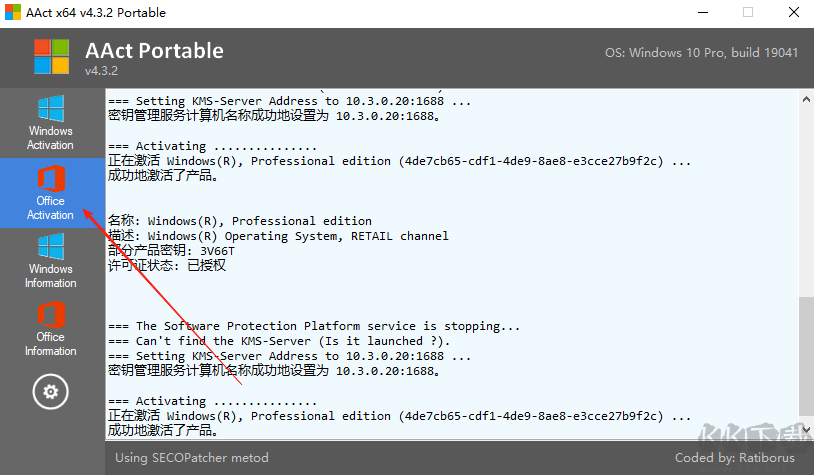
Task: Click the 'Software Protection Platform service is stopping' line
Action: pos(314,326)
